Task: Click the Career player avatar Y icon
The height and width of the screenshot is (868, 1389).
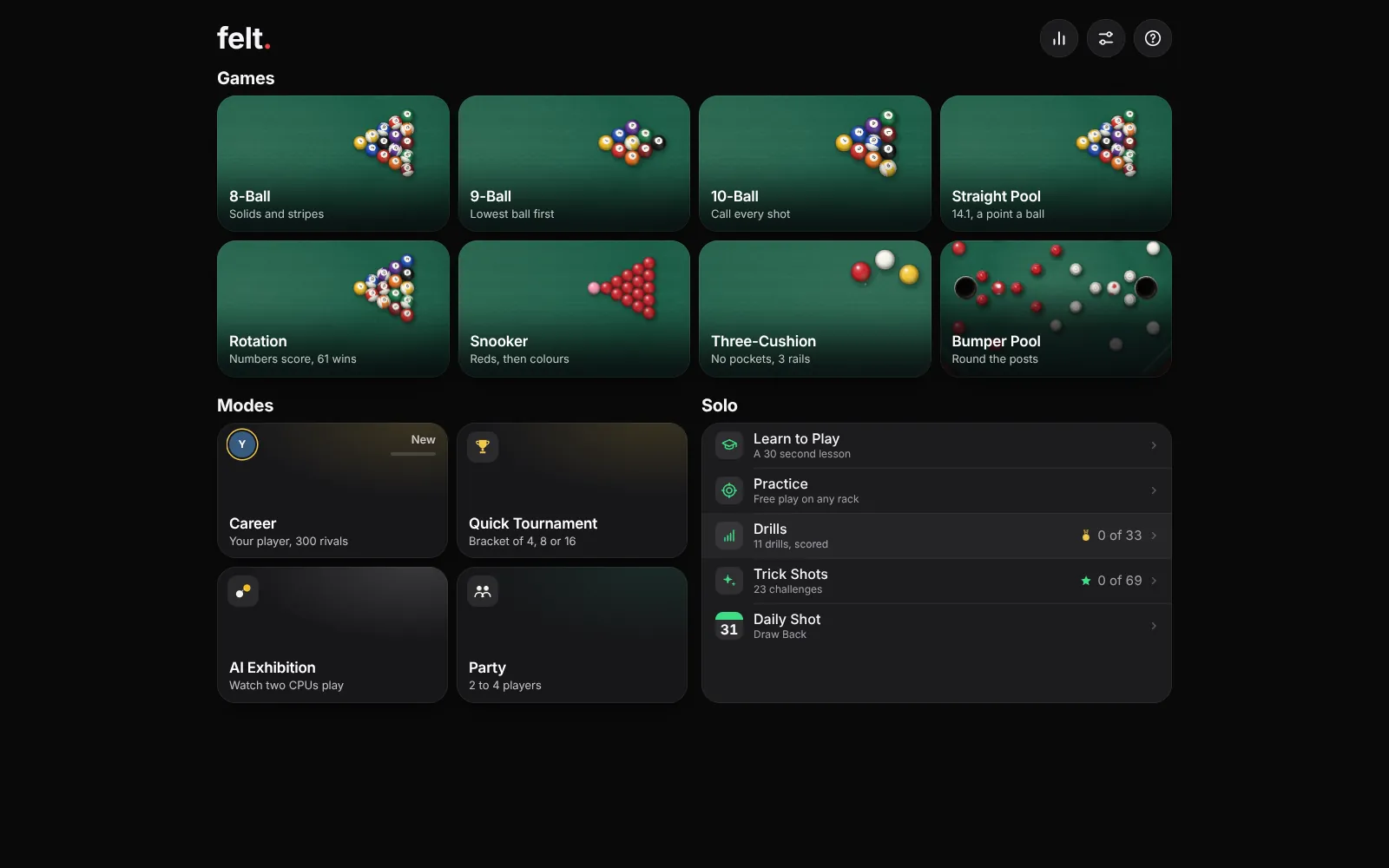Action: point(242,444)
